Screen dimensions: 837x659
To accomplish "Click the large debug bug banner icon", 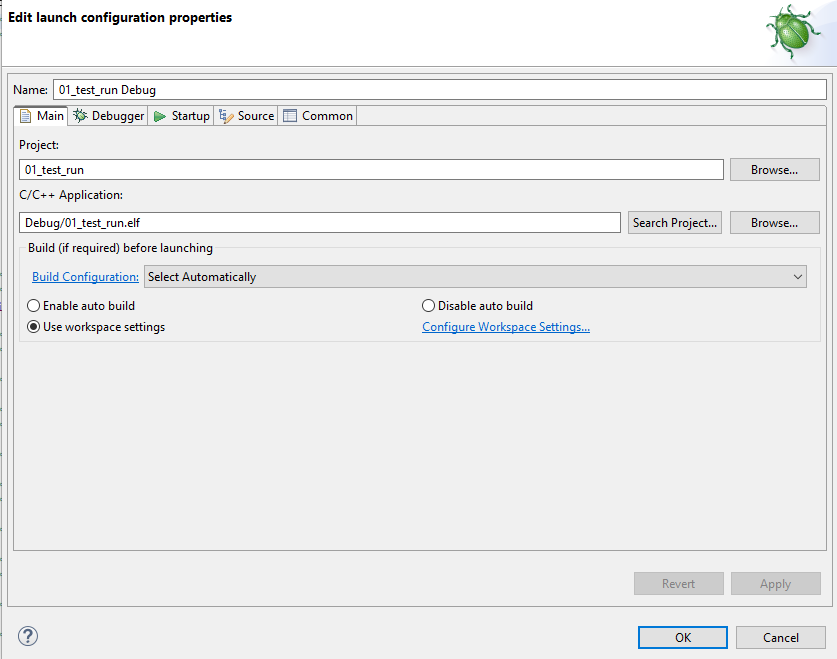I will (x=792, y=31).
